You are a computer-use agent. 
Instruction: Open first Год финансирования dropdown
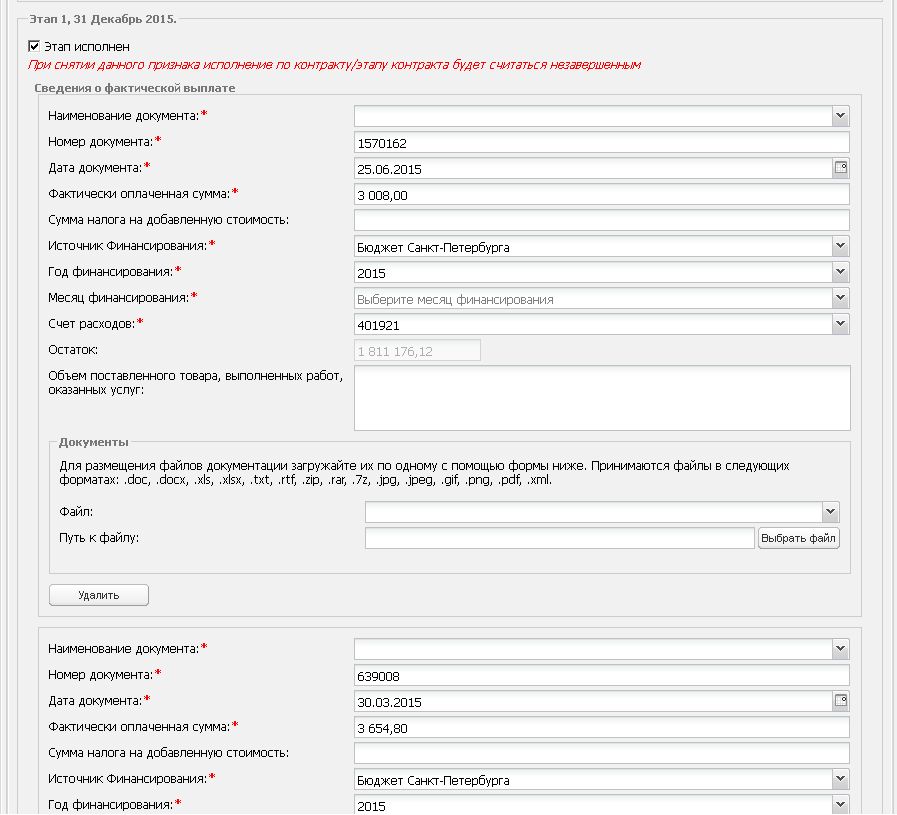coord(840,272)
